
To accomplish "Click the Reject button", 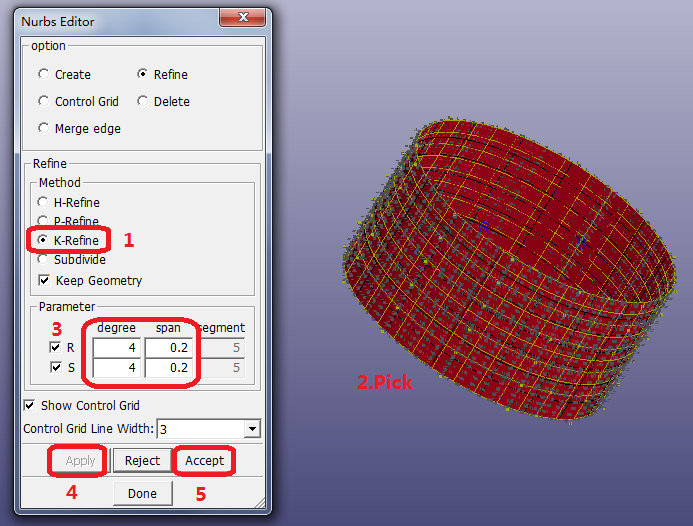I will coord(142,461).
